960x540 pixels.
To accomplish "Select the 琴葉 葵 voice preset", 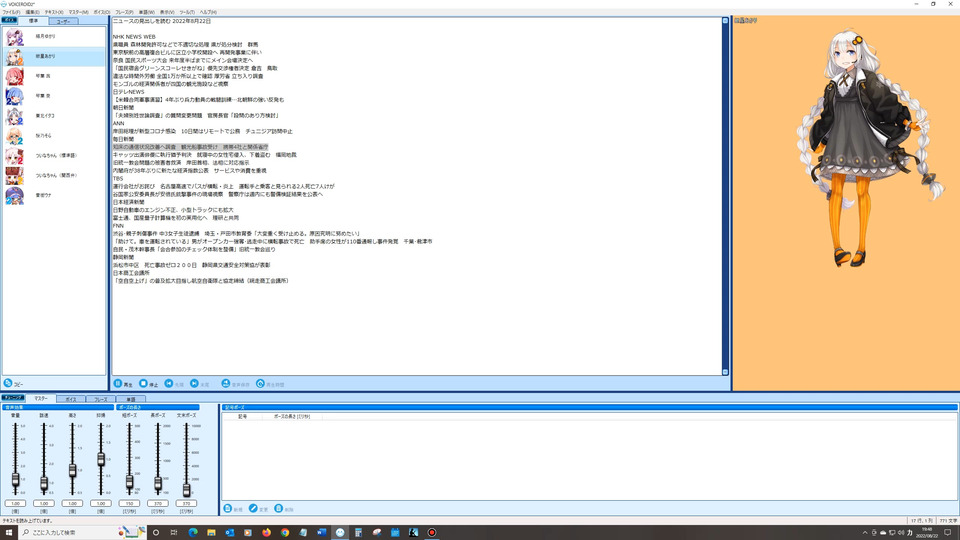I will 53,96.
